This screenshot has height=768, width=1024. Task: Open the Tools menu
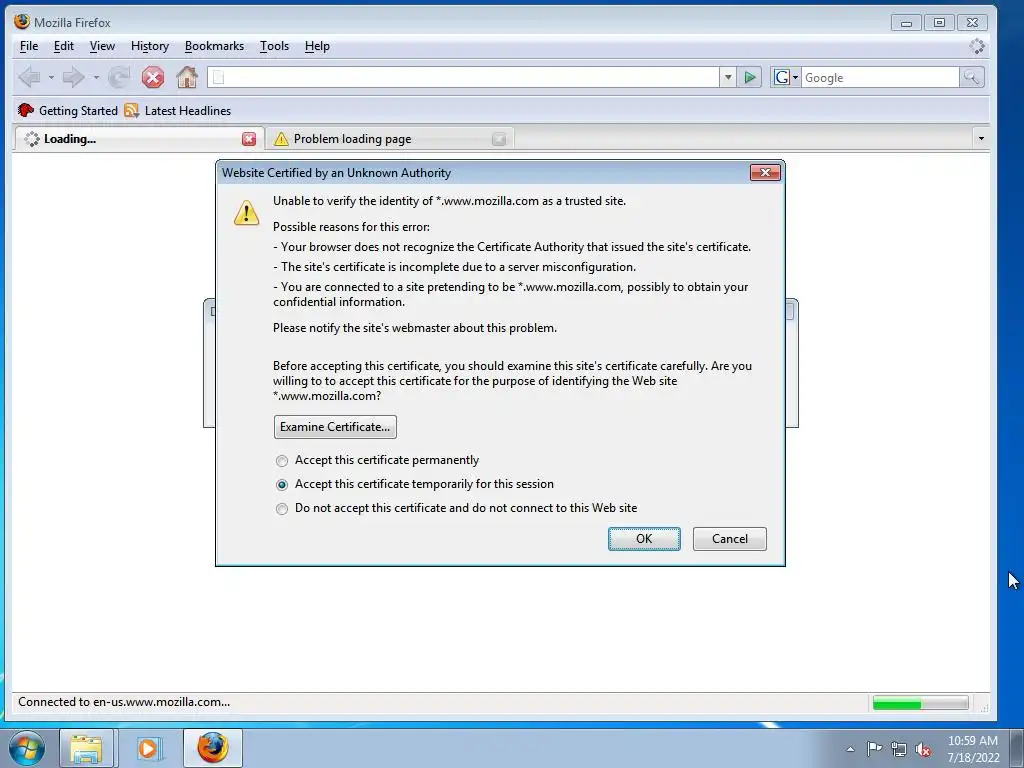pos(274,46)
